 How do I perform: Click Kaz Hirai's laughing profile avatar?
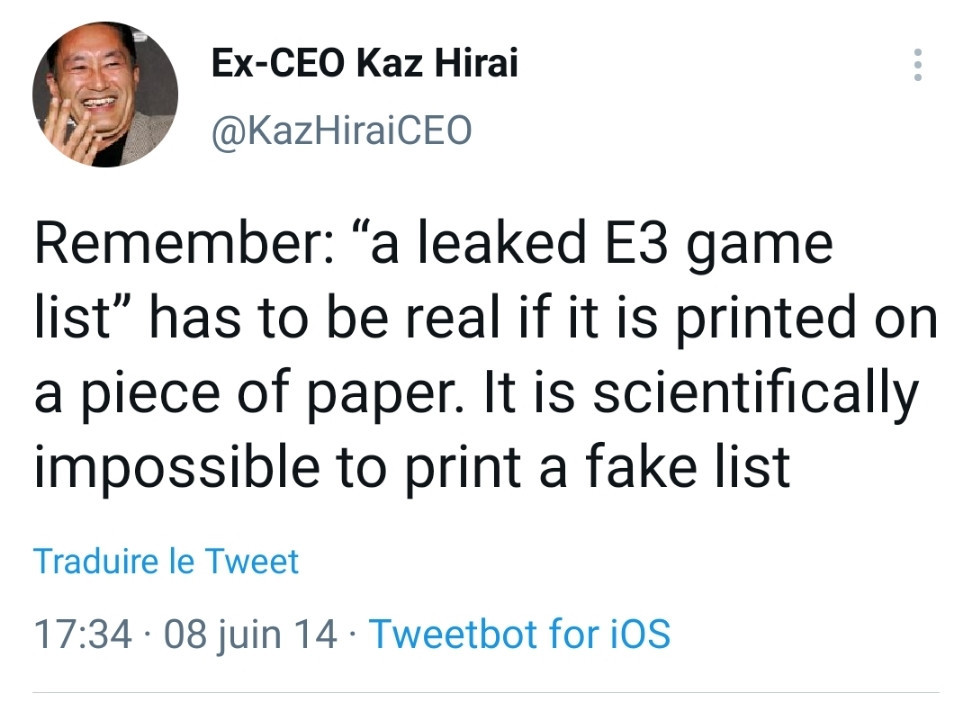pos(105,94)
